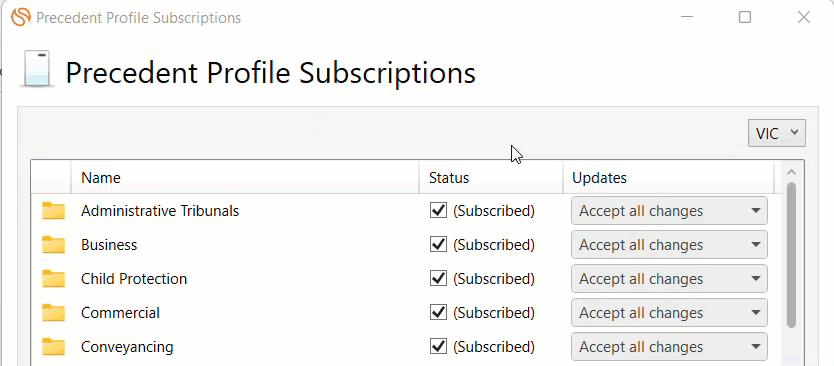Maximize the Precedent Profile Subscriptions window
This screenshot has width=834, height=366.
tap(745, 18)
